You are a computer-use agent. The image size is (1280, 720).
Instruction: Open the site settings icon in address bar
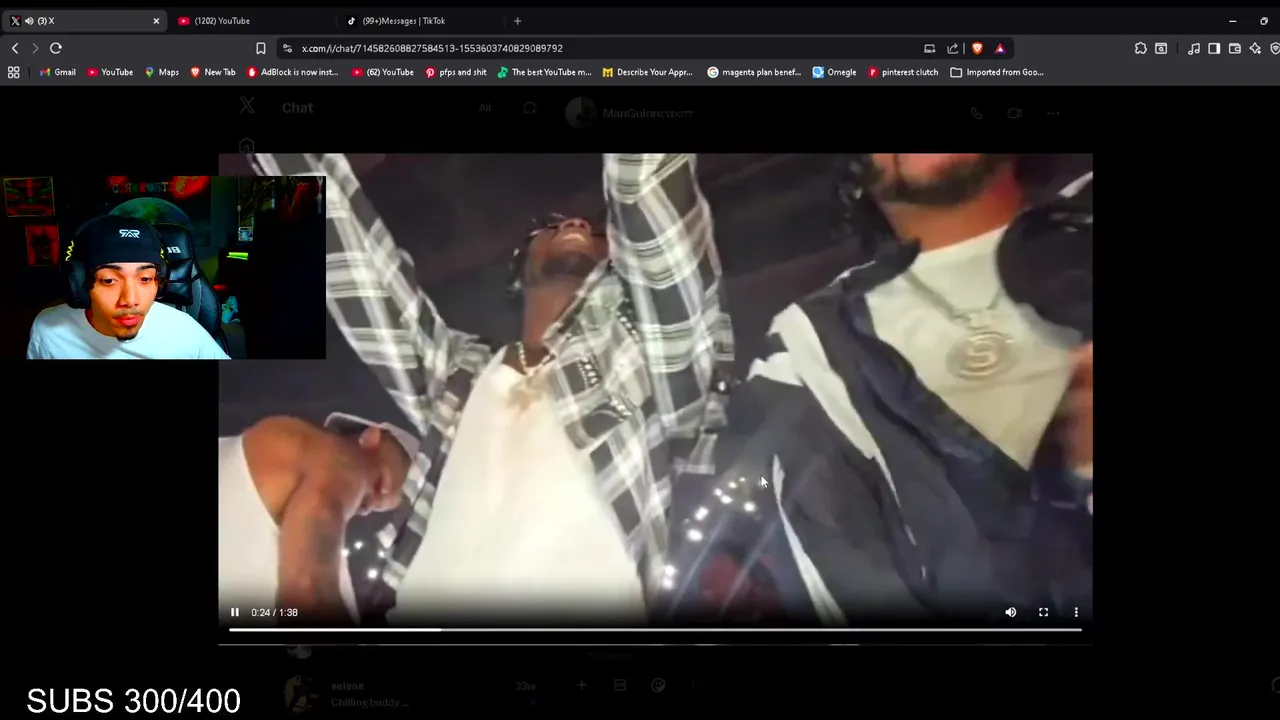tap(287, 48)
